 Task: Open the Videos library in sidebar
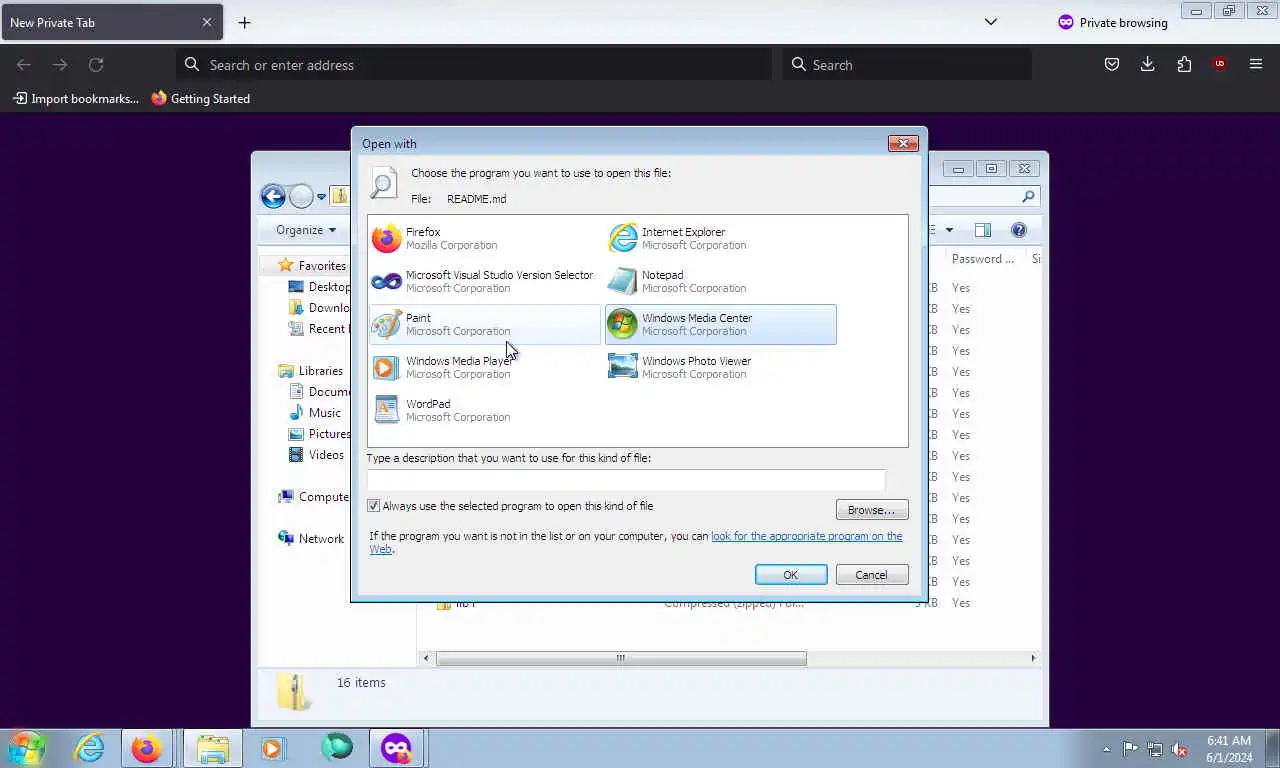pos(316,454)
